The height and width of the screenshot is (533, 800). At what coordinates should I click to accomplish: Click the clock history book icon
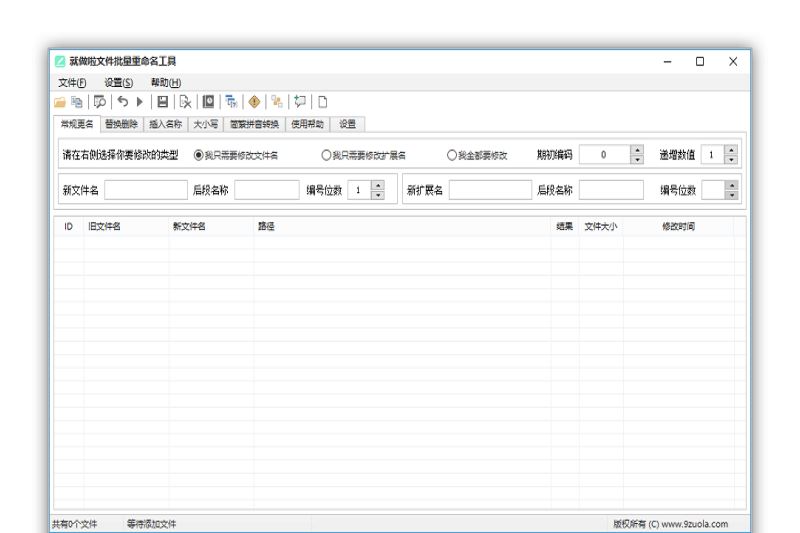coord(208,102)
